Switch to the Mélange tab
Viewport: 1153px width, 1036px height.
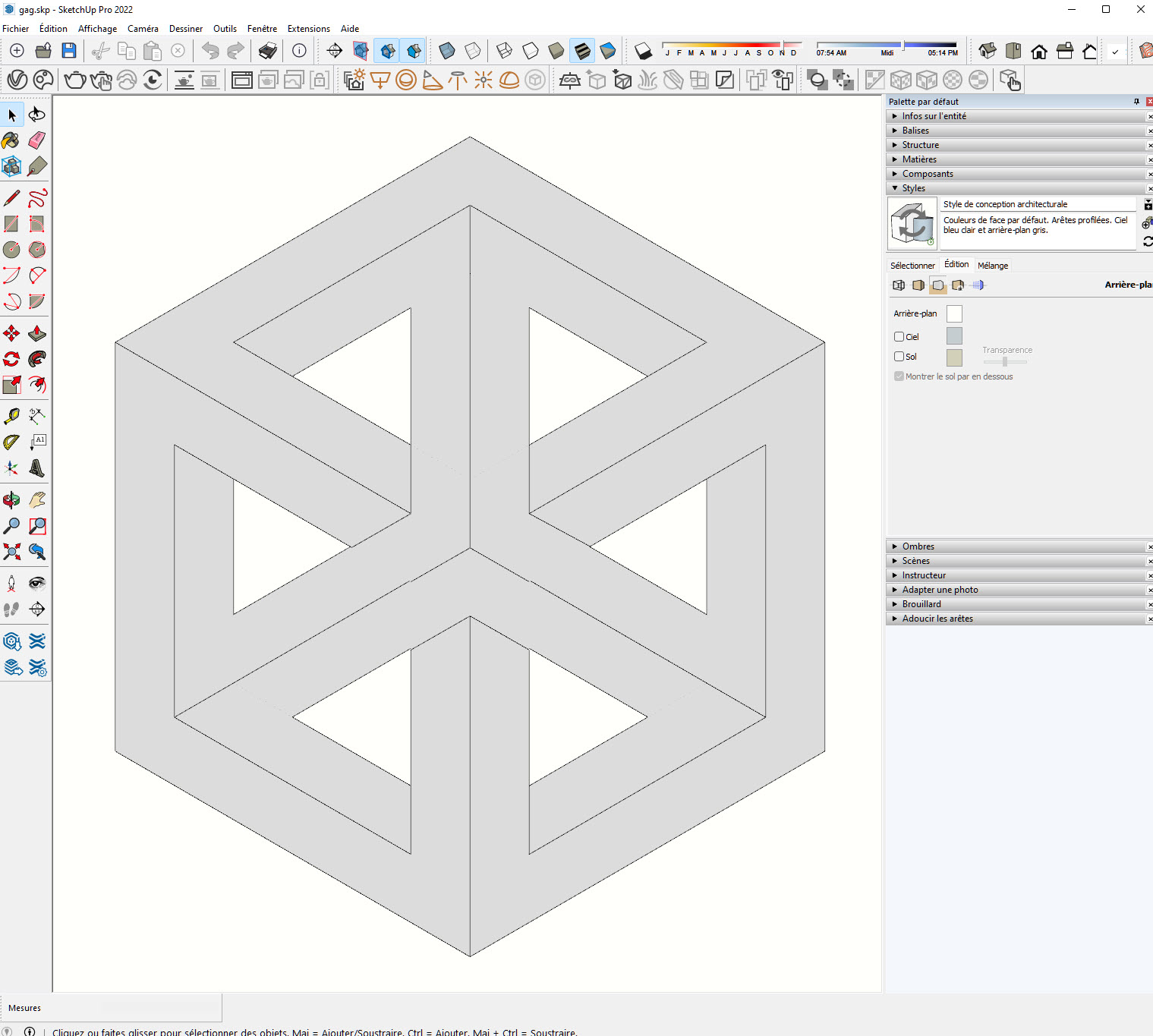click(993, 266)
